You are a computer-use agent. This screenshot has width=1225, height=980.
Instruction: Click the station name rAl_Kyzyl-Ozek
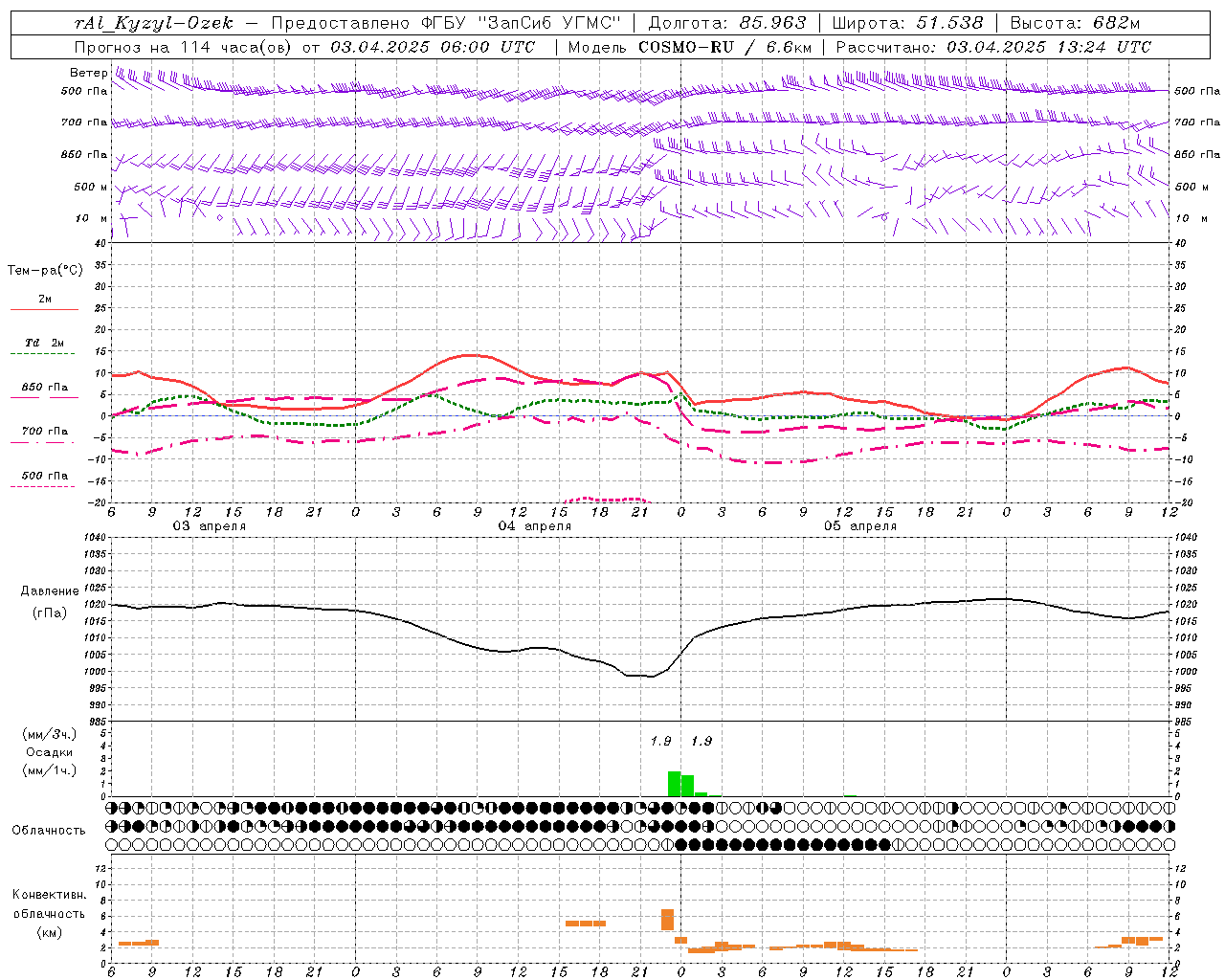[x=153, y=23]
